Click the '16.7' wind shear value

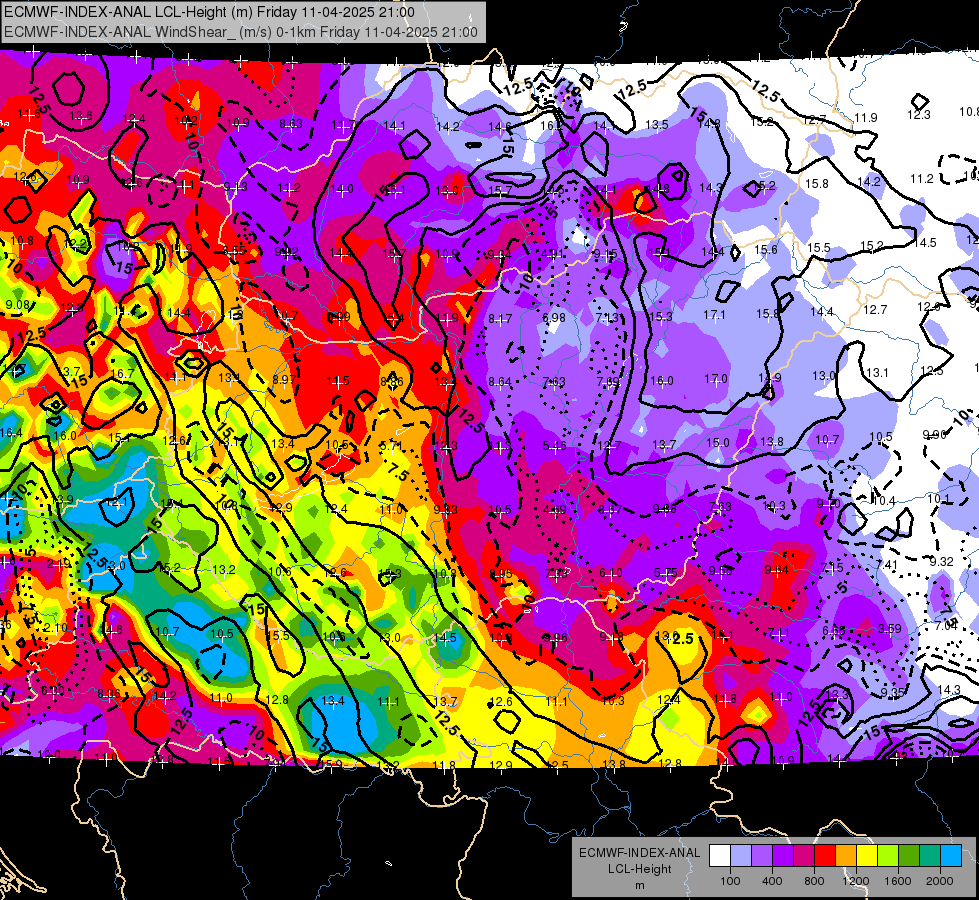(122, 373)
